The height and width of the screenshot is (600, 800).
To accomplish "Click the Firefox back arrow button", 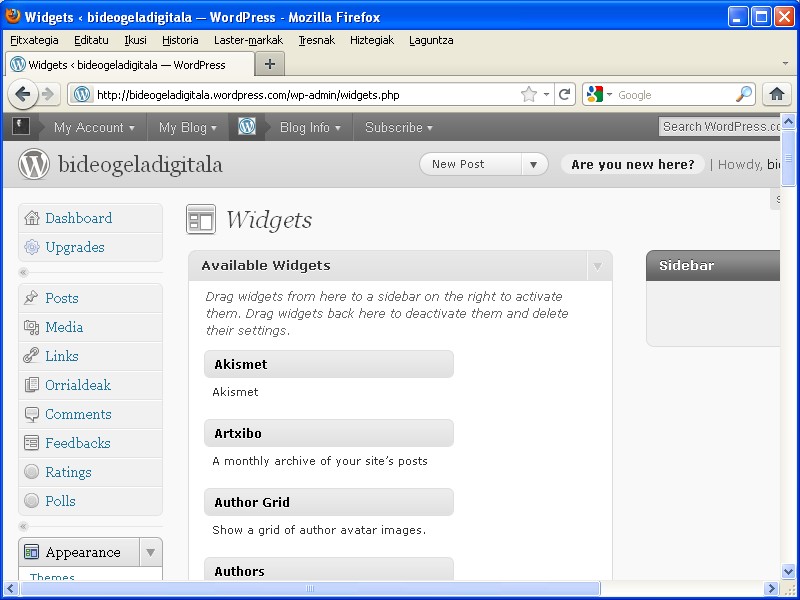I will click(22, 94).
